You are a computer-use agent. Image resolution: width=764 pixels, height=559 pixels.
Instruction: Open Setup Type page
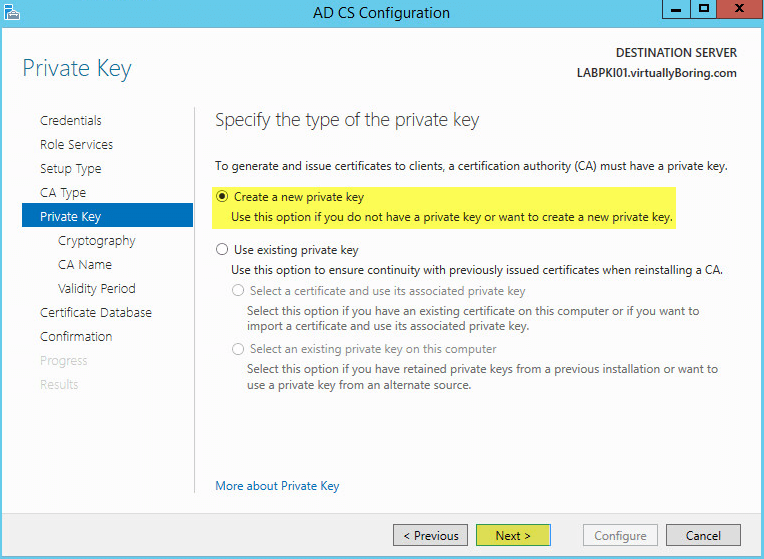click(70, 169)
